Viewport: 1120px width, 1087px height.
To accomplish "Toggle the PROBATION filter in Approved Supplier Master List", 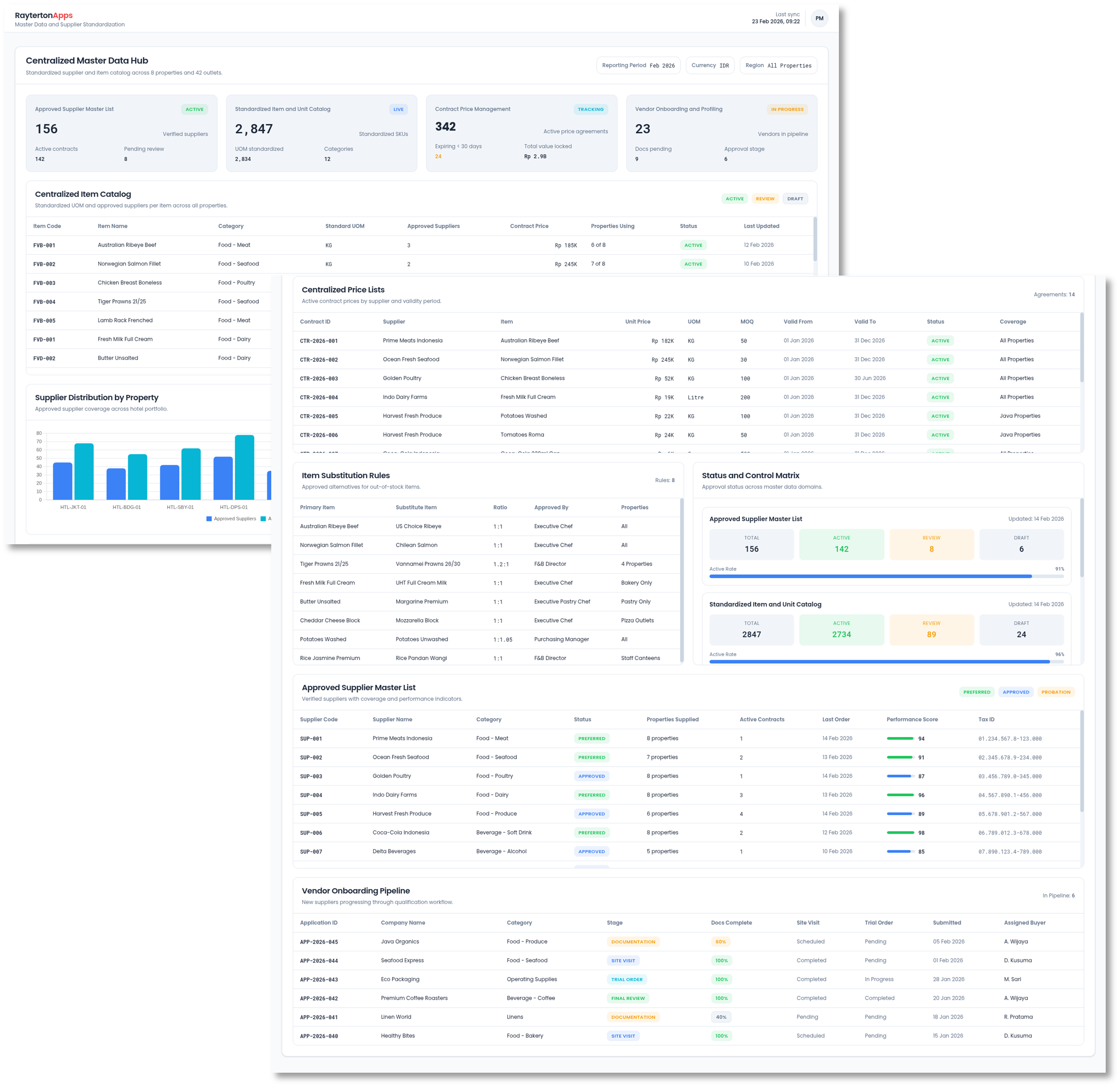I will coord(1056,692).
